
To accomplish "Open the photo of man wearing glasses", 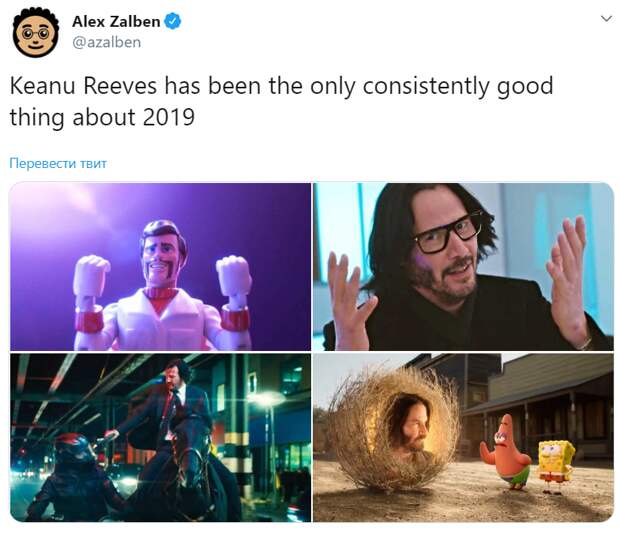I will click(x=463, y=266).
